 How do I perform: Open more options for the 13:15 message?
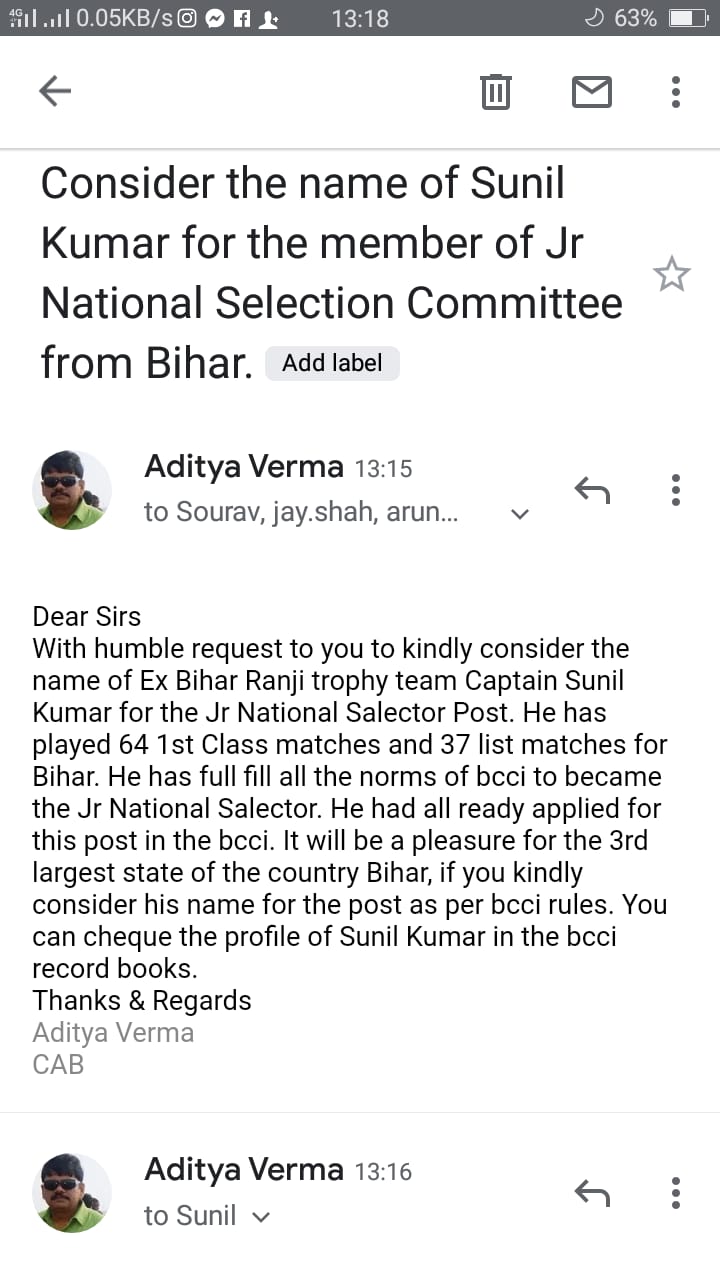(x=676, y=490)
